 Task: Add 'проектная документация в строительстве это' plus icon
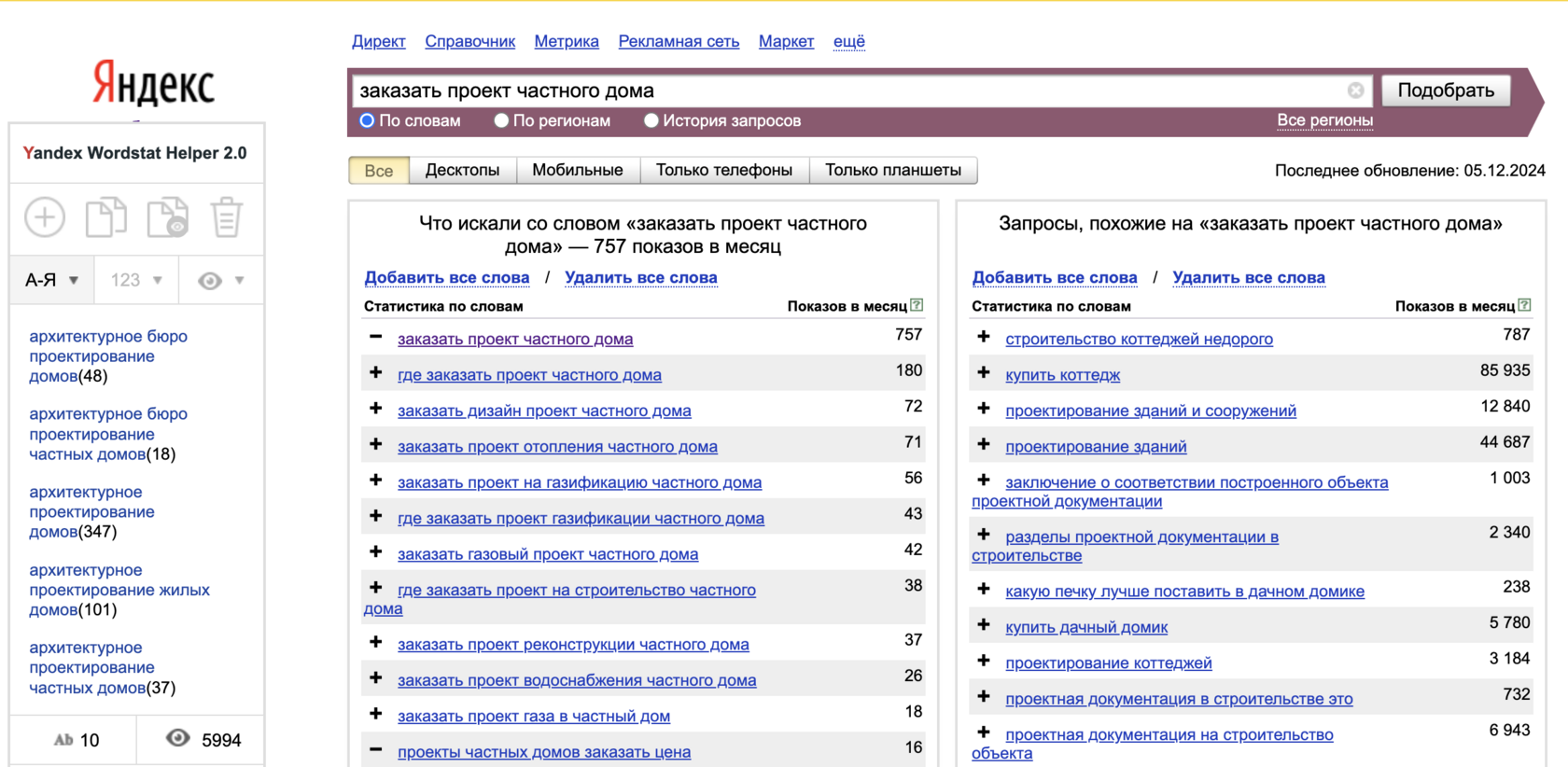tap(983, 697)
